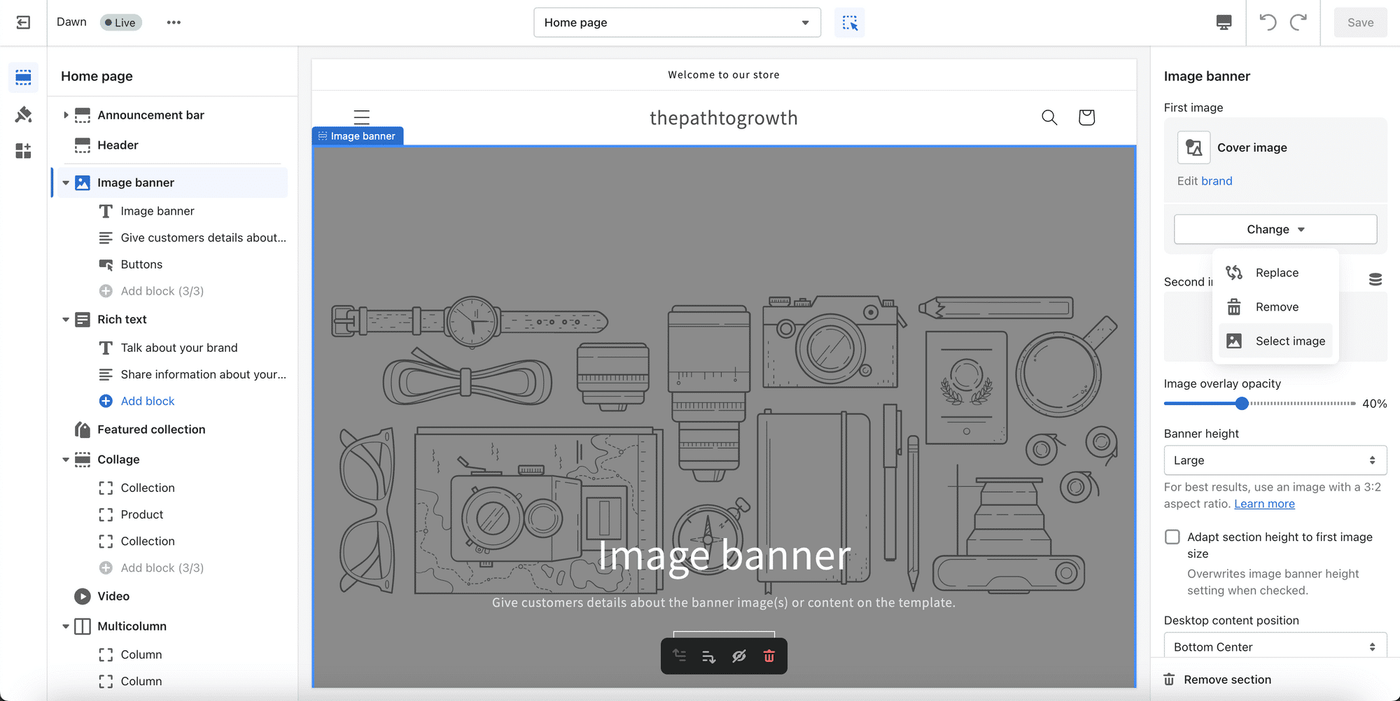Collapse the Image banner section tree
Image resolution: width=1400 pixels, height=701 pixels.
pyautogui.click(x=66, y=183)
